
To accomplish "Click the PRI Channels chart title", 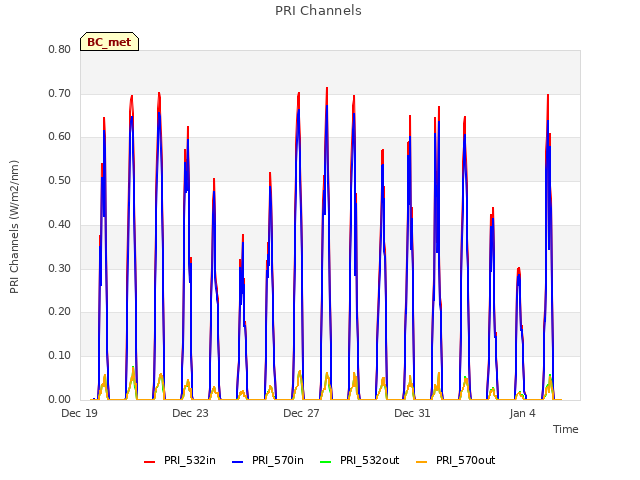I will coord(318,11).
